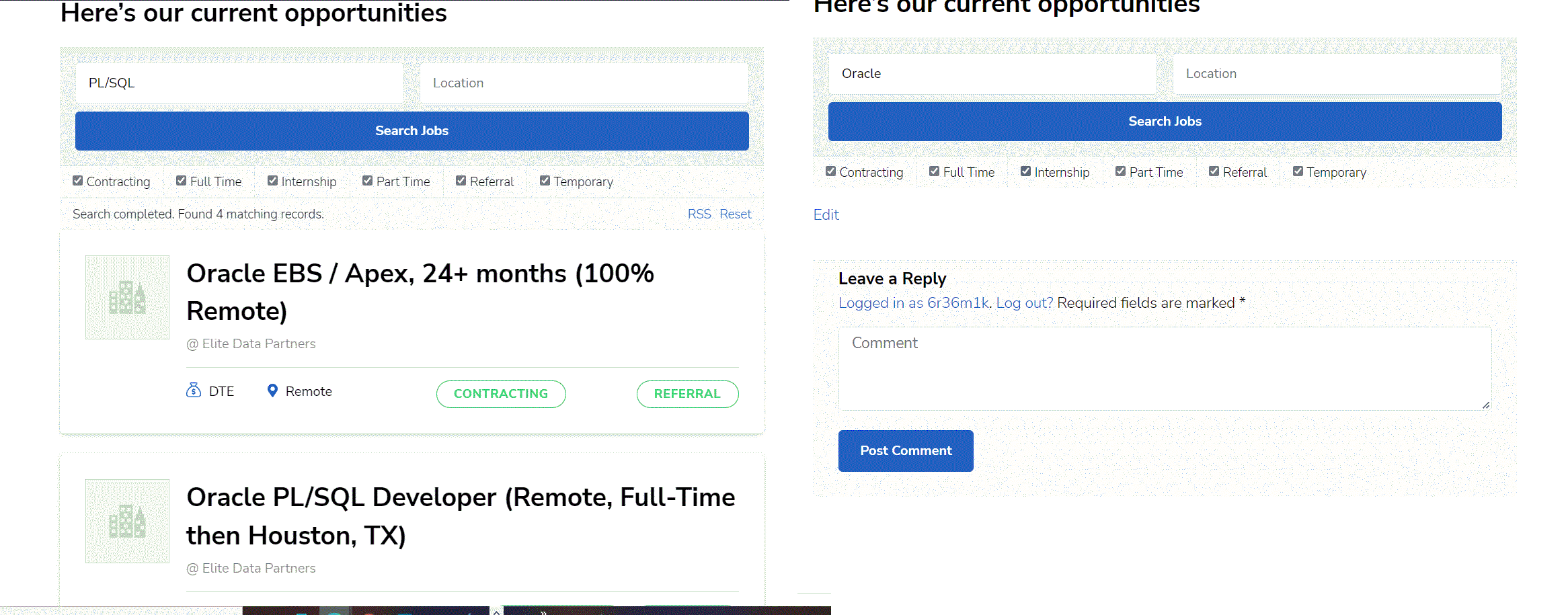The height and width of the screenshot is (615, 1568).
Task: Toggle Part Time checkbox in Oracle search
Action: click(x=1121, y=171)
